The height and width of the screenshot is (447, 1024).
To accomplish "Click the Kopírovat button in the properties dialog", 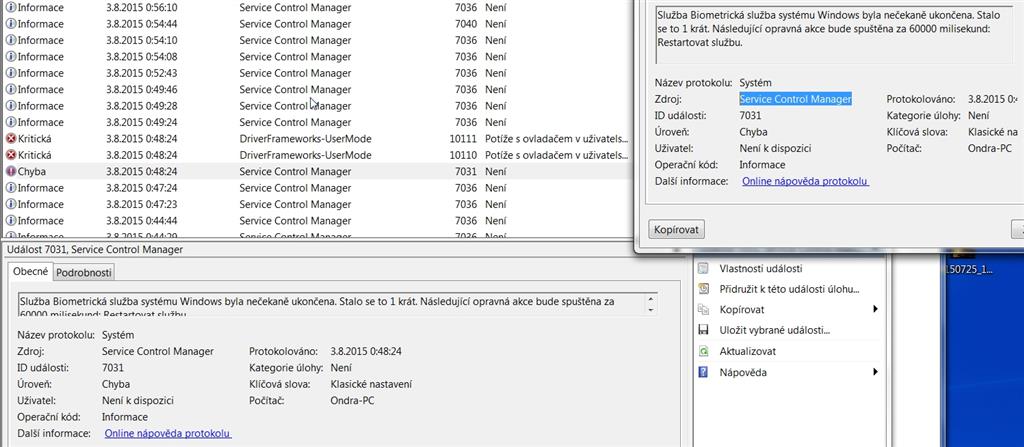I will (677, 229).
